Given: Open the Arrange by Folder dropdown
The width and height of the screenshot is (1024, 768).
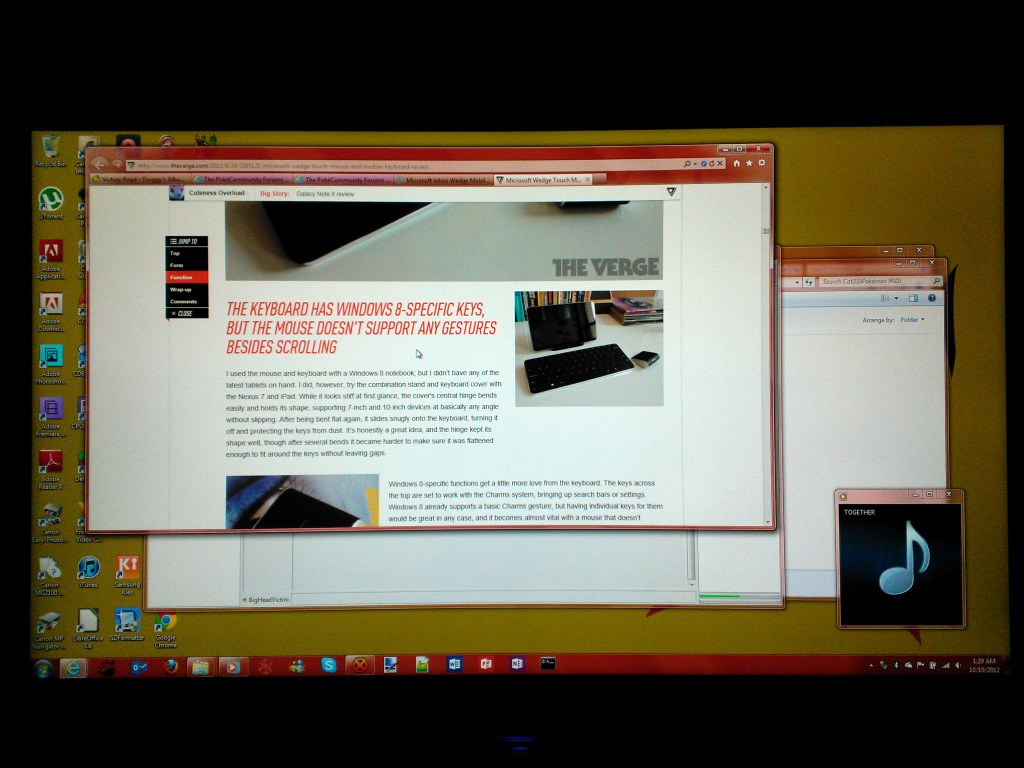Looking at the screenshot, I should click(910, 320).
